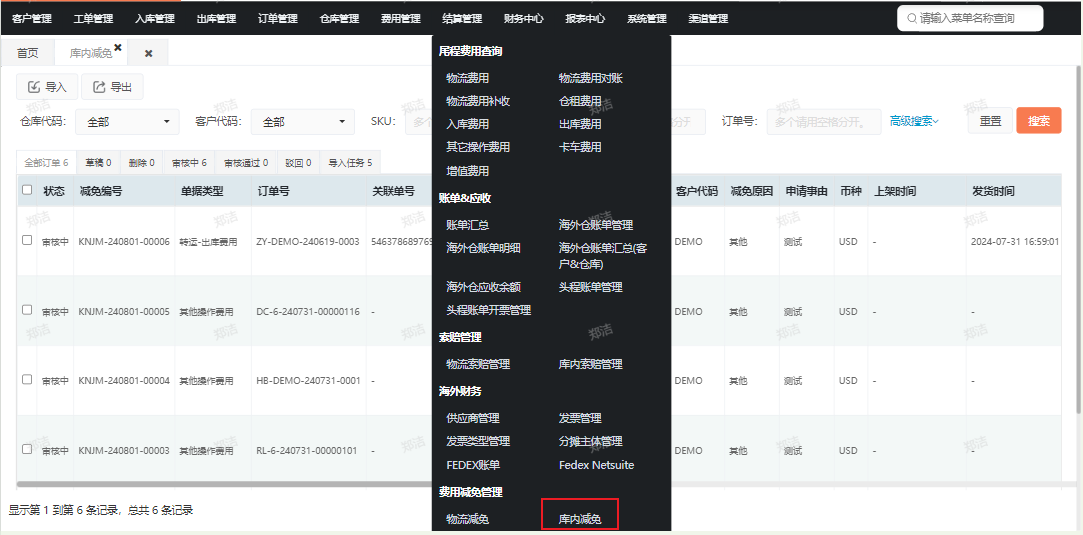The image size is (1083, 535).
Task: Select the 审核中 6 status tab
Action: click(189, 163)
